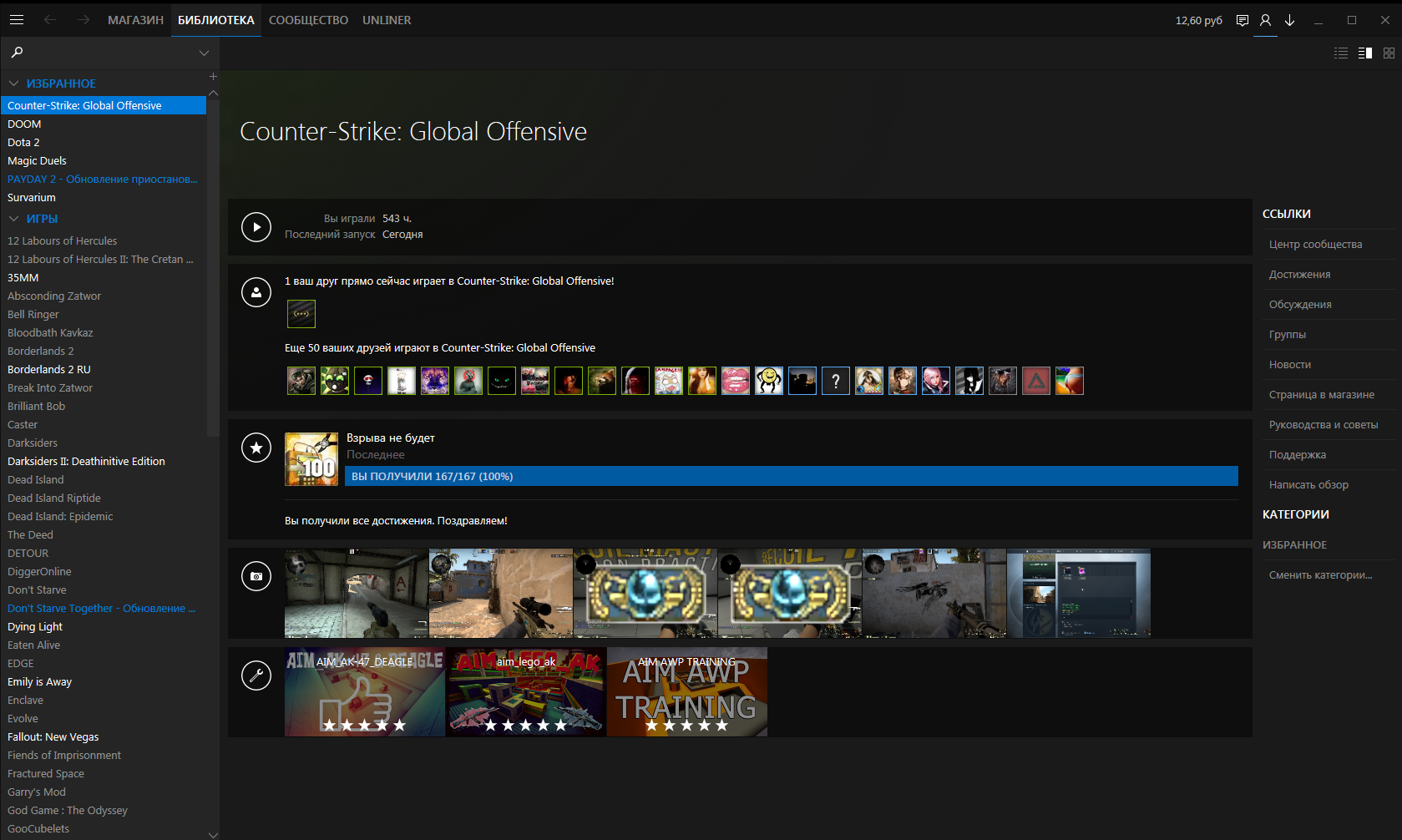Viewport: 1402px width, 840px height.
Task: Click the friends playing circle icon
Action: click(x=256, y=292)
